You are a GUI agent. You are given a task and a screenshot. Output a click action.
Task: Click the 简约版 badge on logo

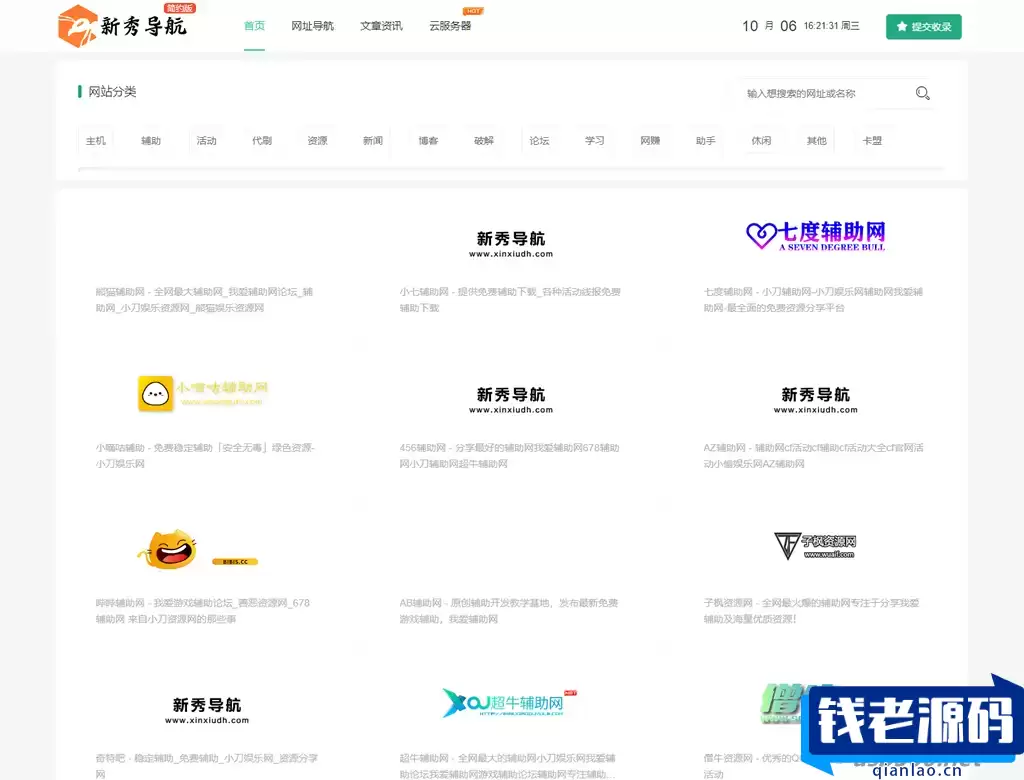180,8
